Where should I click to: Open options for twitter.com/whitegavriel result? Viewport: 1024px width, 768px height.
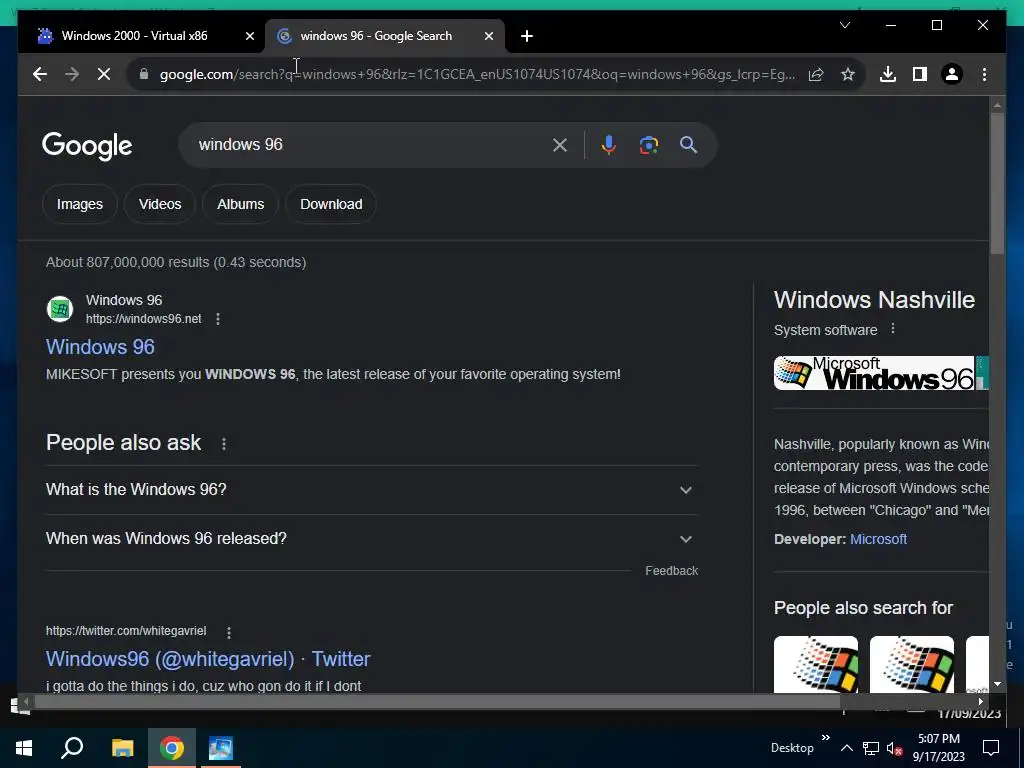(x=229, y=632)
